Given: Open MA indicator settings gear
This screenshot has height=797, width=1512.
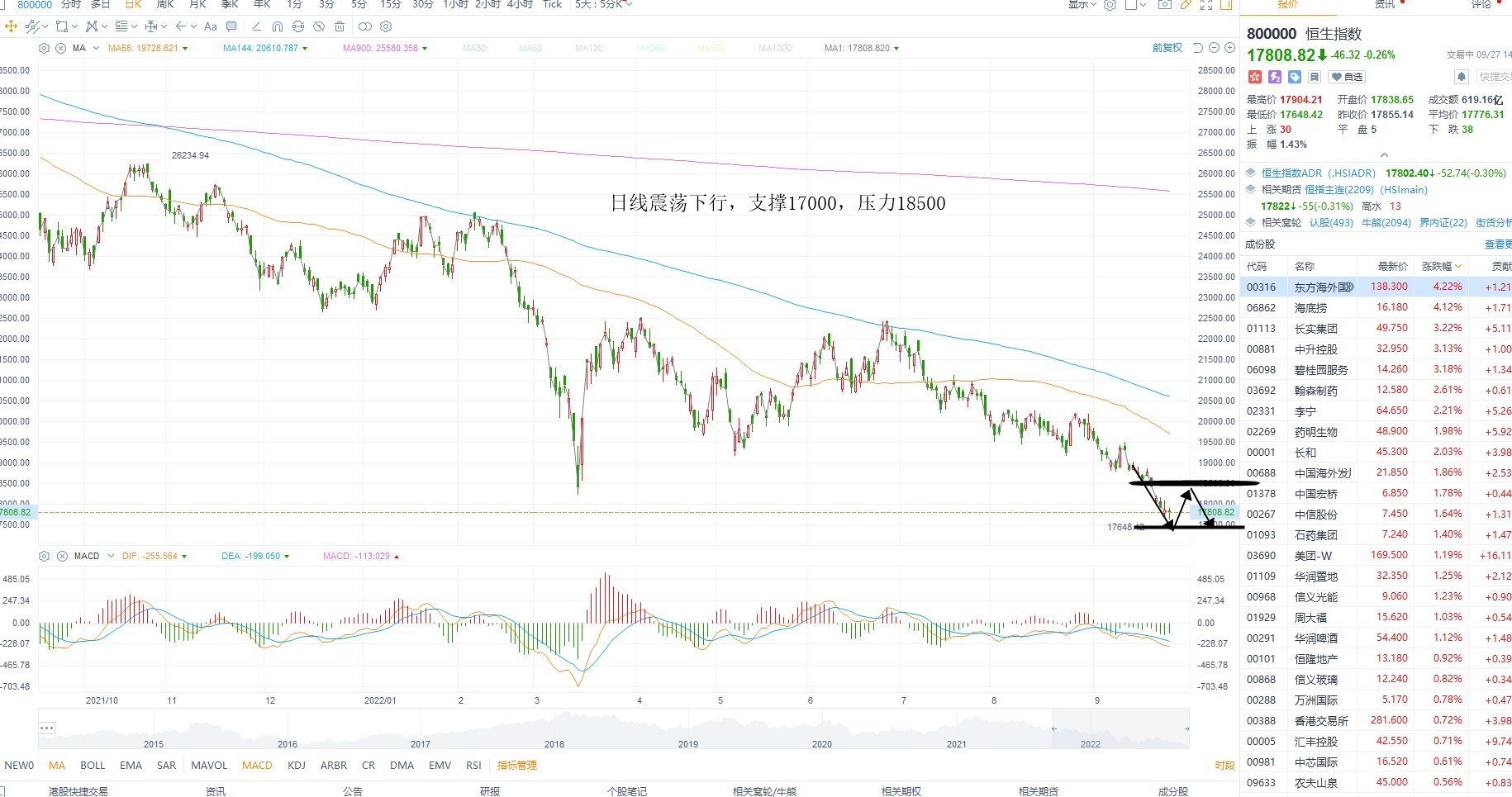Looking at the screenshot, I should [44, 48].
